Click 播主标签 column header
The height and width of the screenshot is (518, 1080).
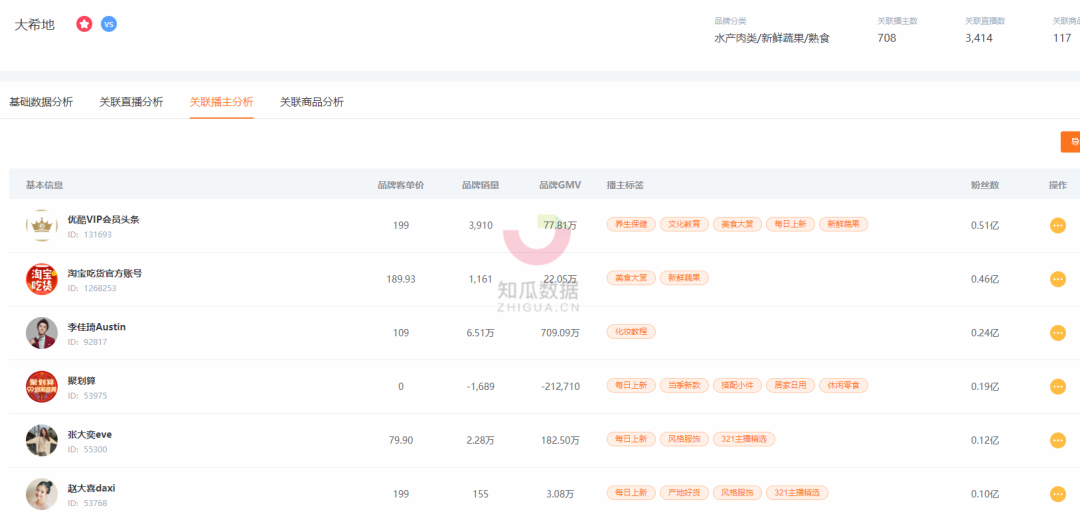point(625,185)
